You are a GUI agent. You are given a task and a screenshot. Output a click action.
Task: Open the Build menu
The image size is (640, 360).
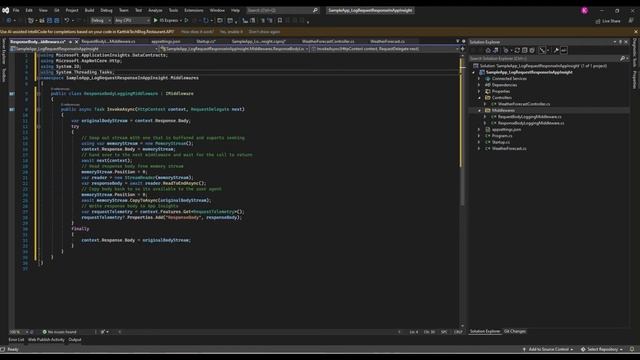(x=89, y=10)
